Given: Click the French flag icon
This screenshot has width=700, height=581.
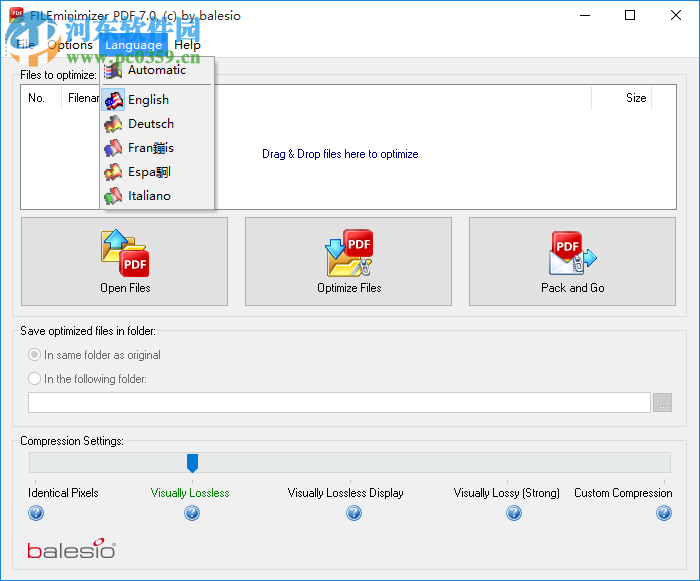Looking at the screenshot, I should 113,148.
